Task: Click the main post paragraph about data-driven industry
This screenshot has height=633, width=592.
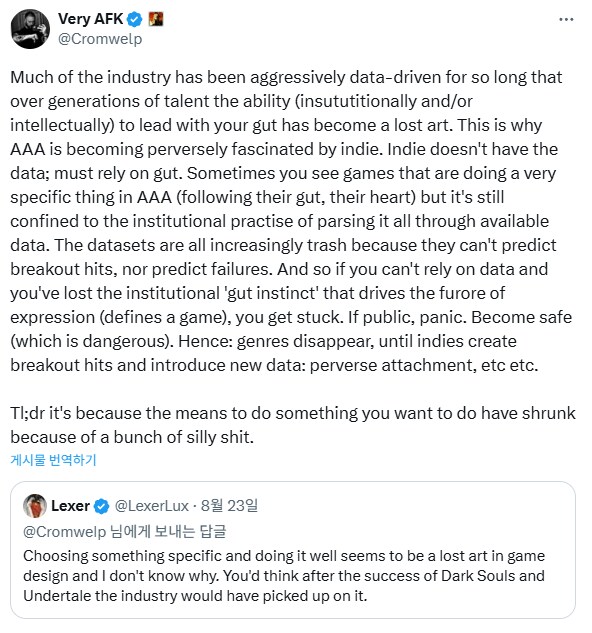Action: tap(292, 221)
